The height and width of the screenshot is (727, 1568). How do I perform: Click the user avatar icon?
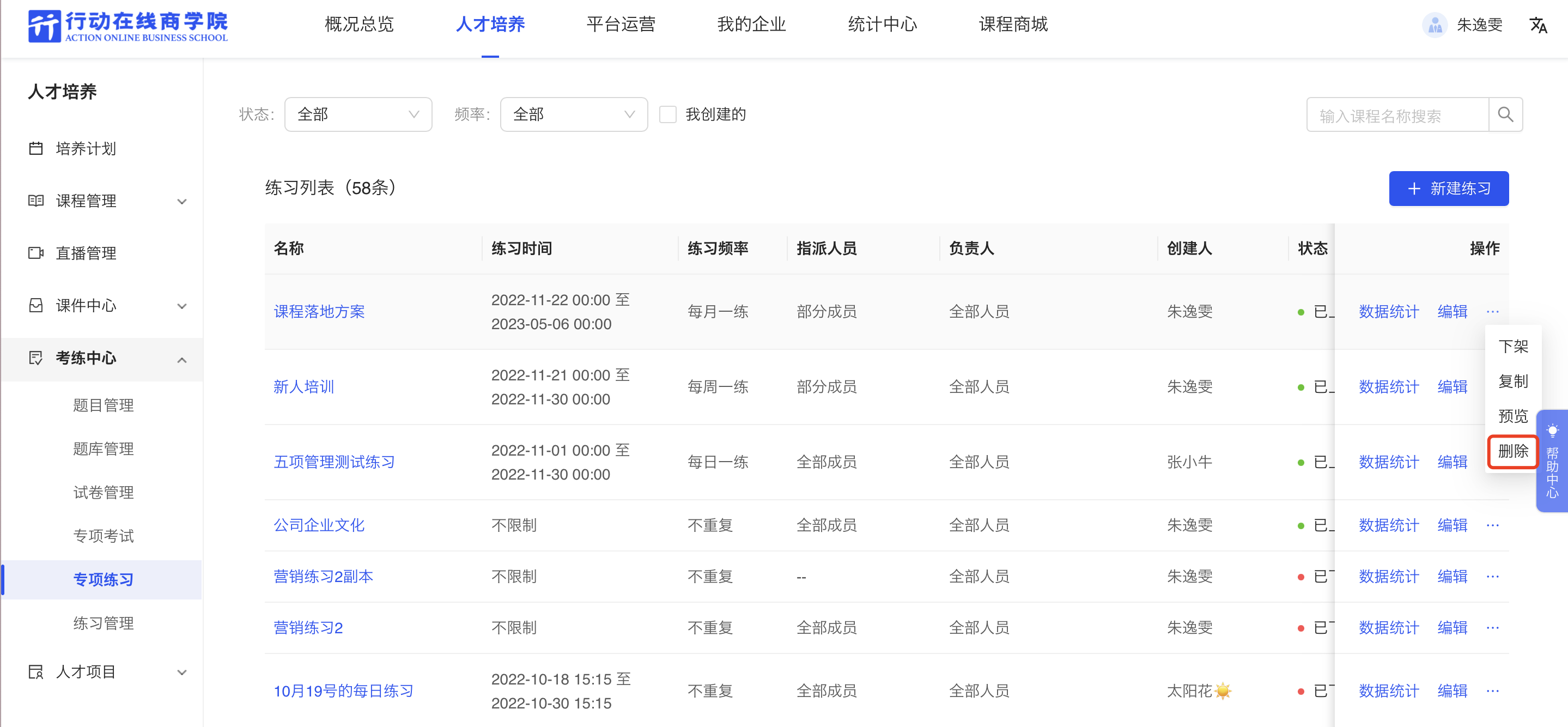point(1435,26)
